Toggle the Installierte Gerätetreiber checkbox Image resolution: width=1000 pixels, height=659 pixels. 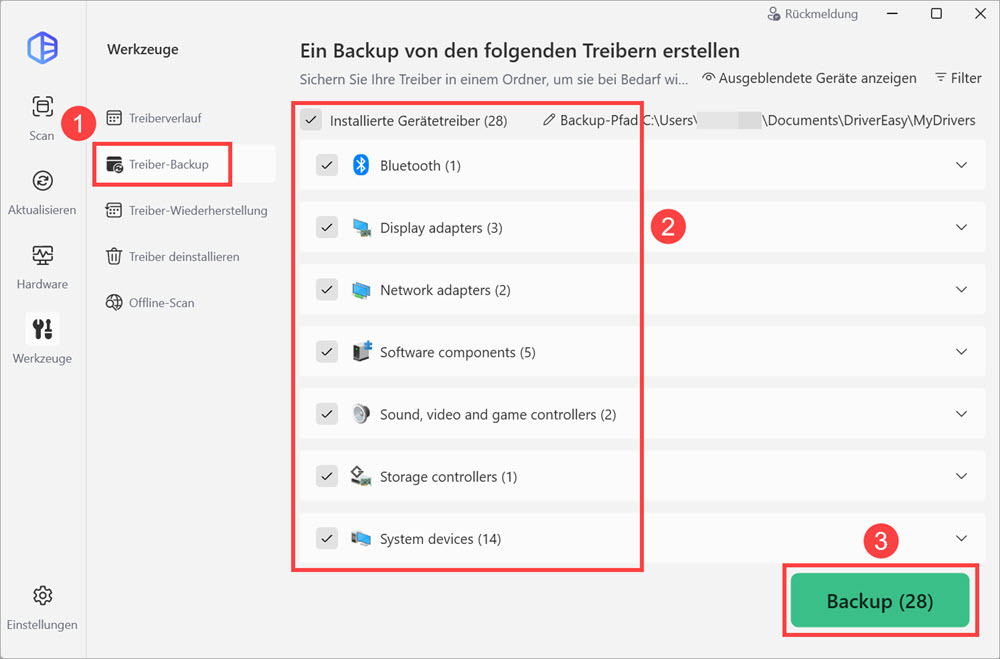point(312,120)
